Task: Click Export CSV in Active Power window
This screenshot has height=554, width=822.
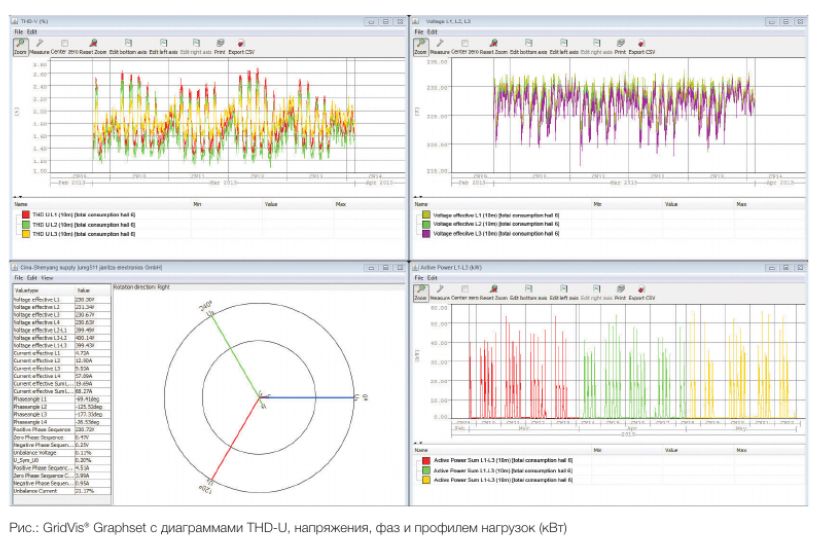Action: click(640, 293)
